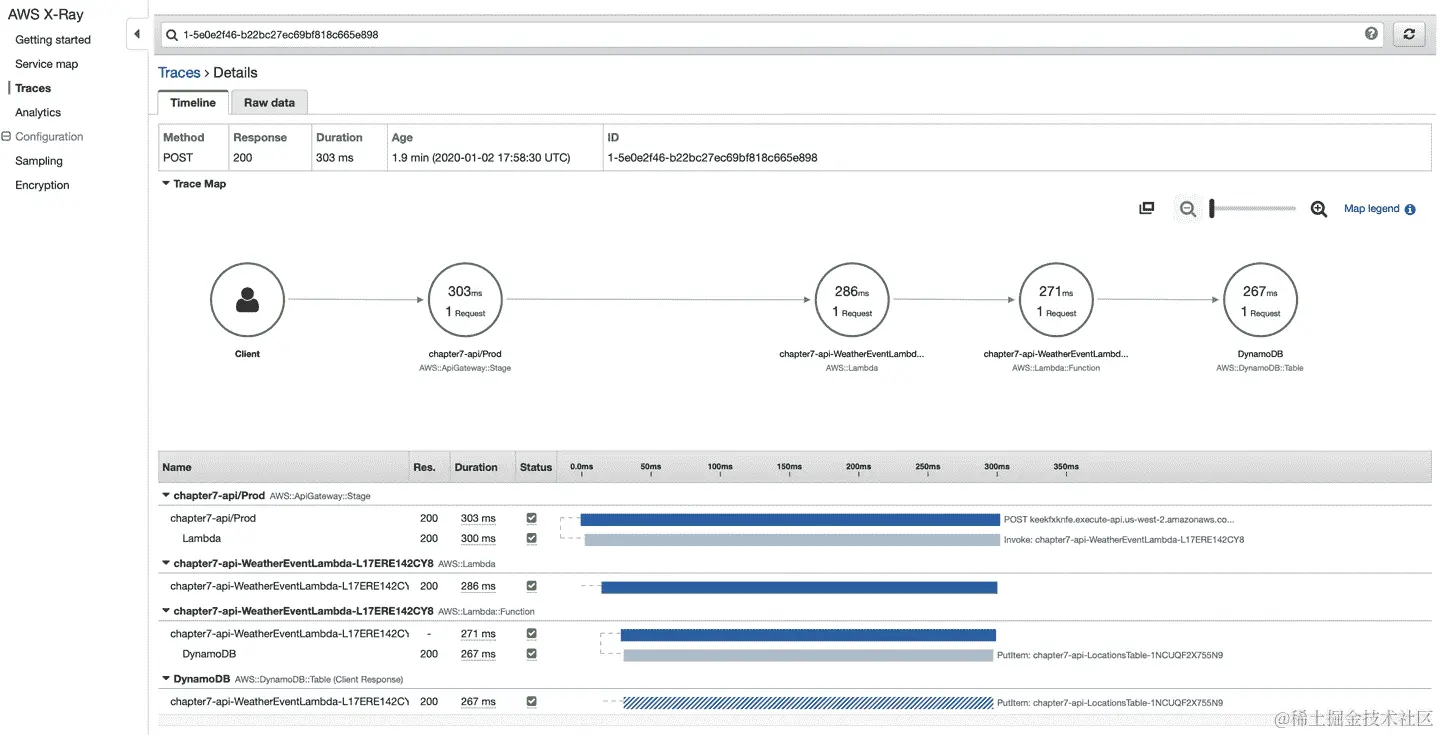1440x735 pixels.
Task: Click the DynamoDB subsegment gray timeline bar
Action: pyautogui.click(x=808, y=655)
